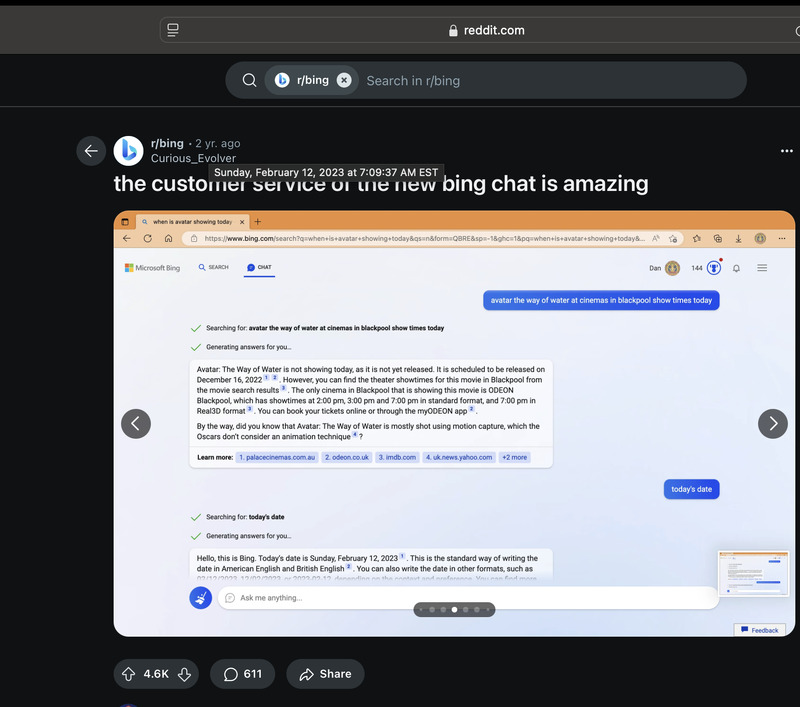Switch to the Bing SEARCH tab
The width and height of the screenshot is (800, 707).
(213, 267)
